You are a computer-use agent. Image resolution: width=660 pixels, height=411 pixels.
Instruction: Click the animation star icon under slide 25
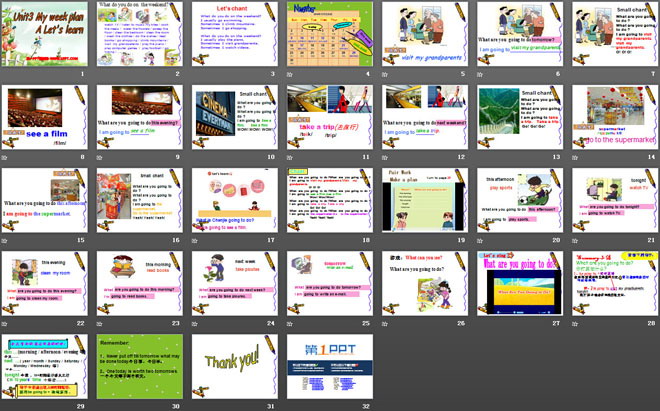tap(290, 324)
